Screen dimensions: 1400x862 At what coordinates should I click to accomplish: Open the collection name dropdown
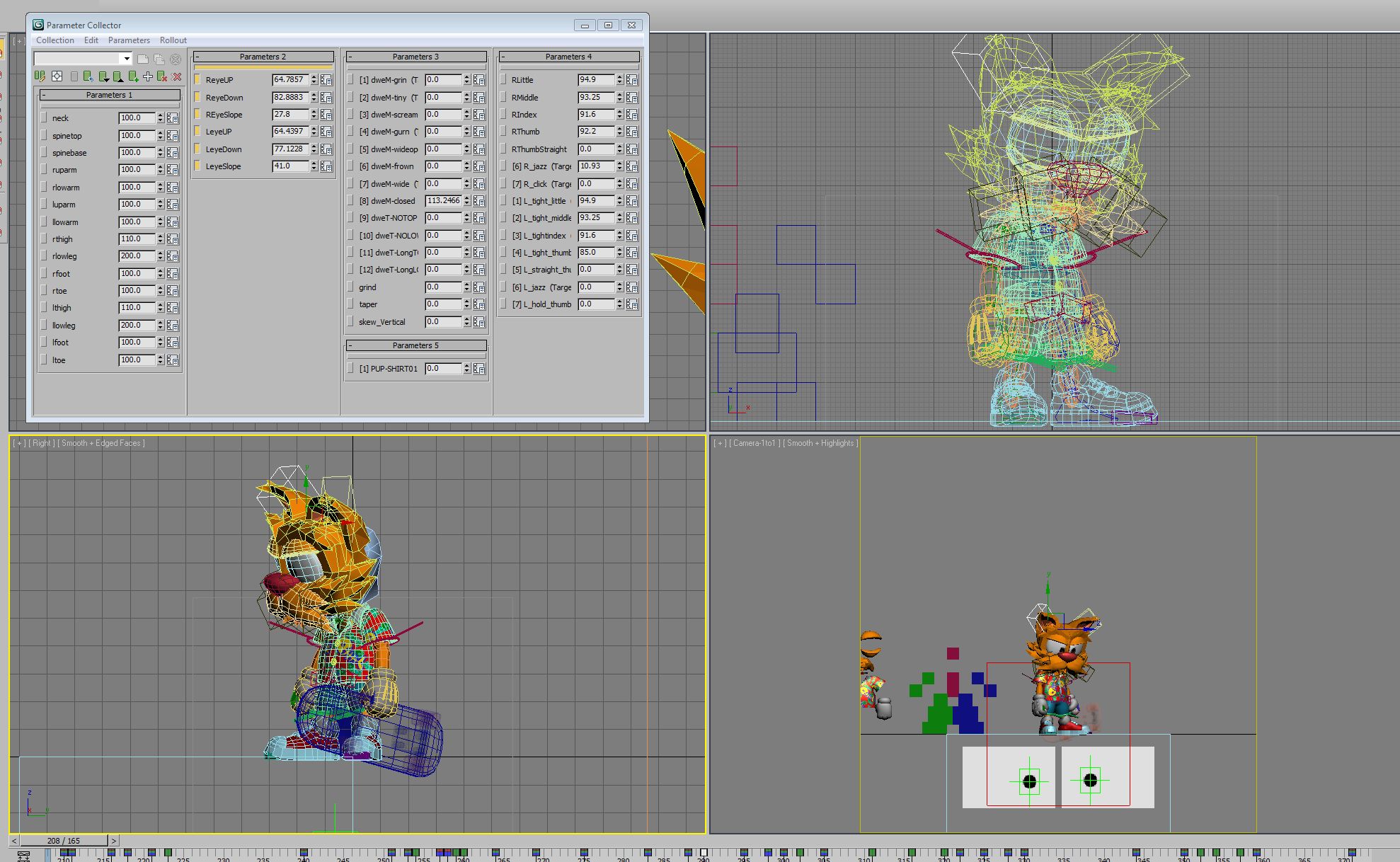pos(127,59)
